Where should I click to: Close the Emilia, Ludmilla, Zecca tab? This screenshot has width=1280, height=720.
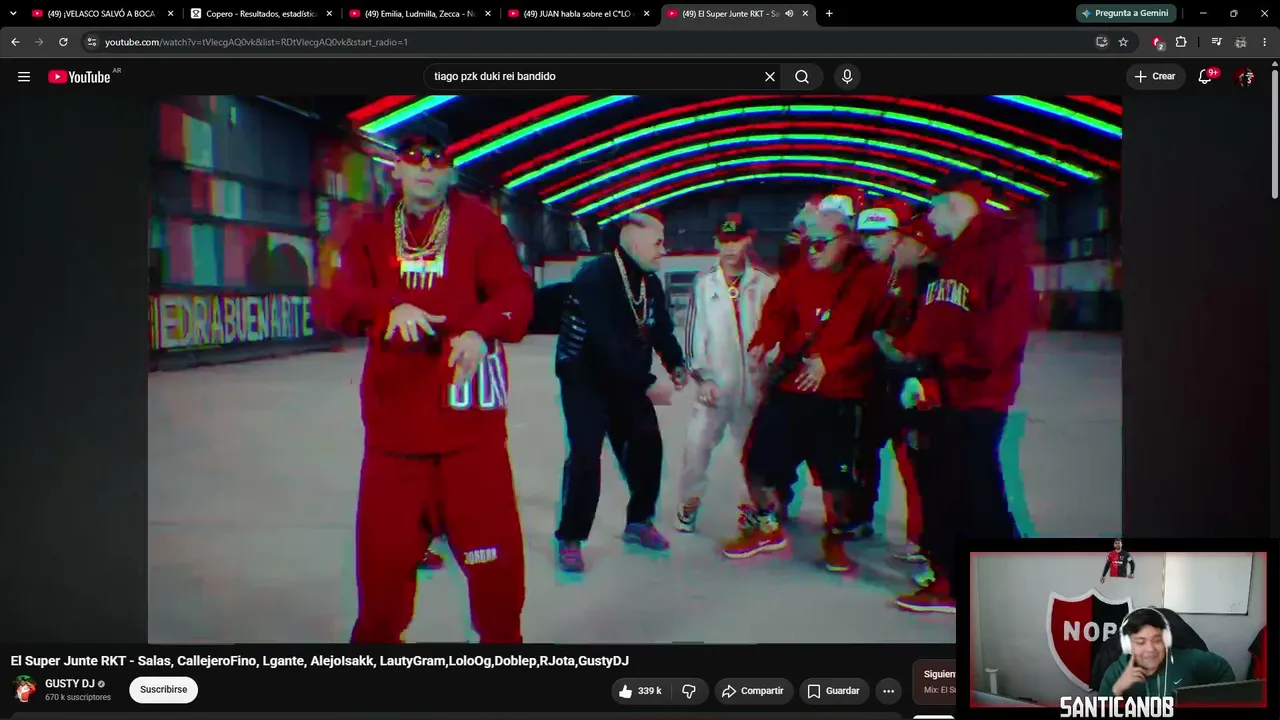488,14
